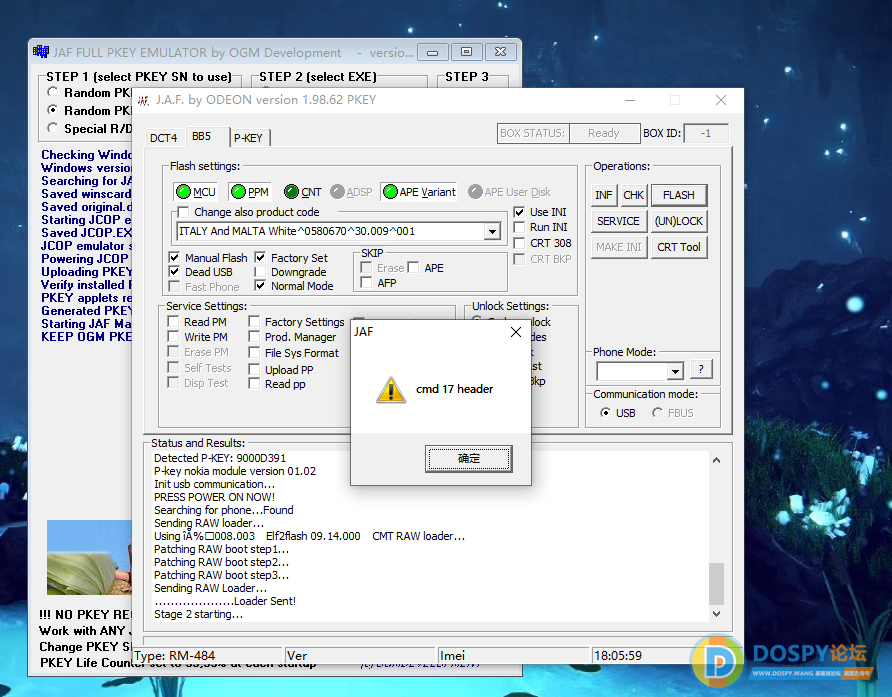Start flashing with the FLASH button

coord(679,195)
